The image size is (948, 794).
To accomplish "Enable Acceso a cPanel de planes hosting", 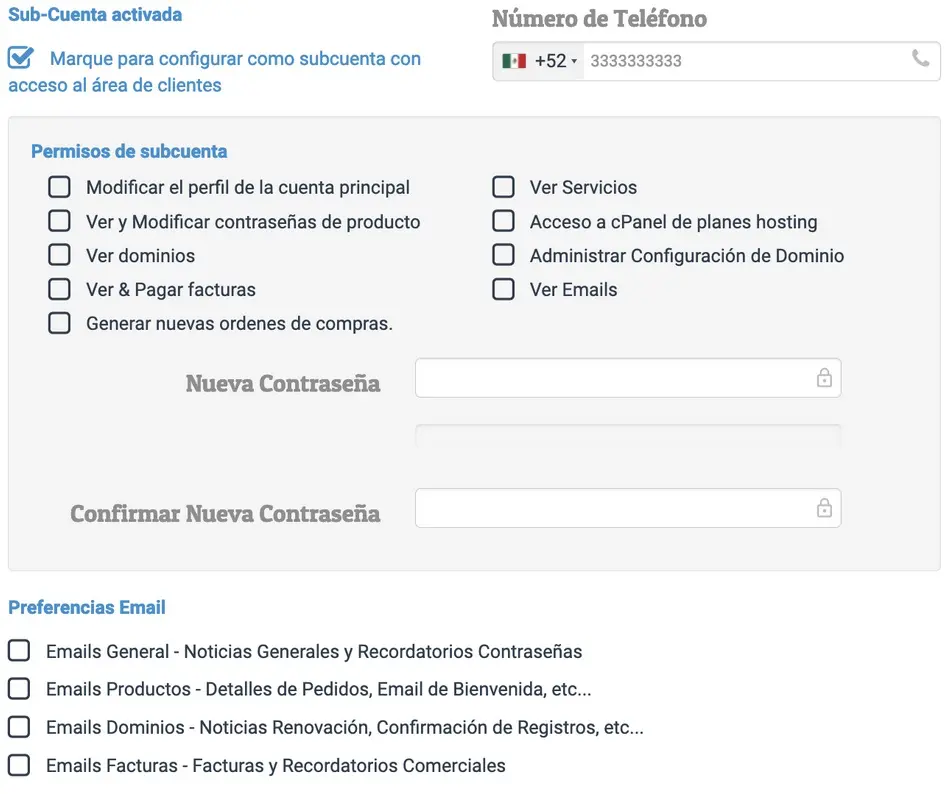I will coord(503,221).
